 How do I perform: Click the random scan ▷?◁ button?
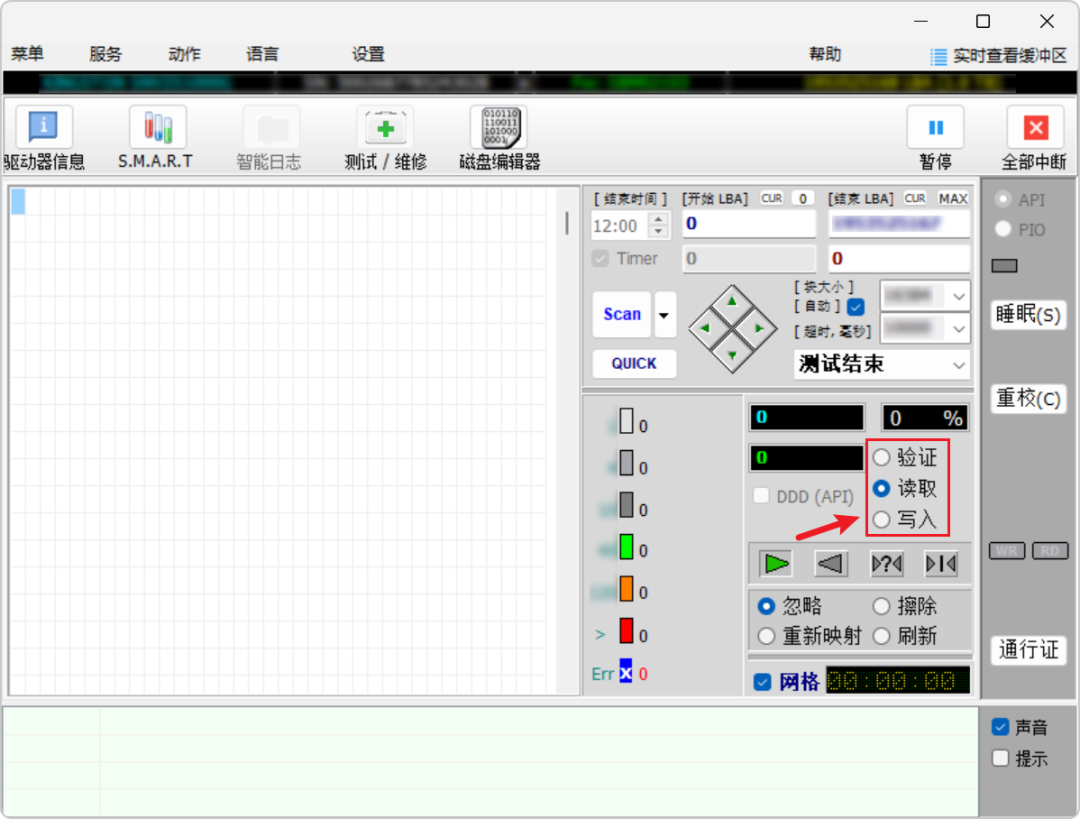coord(886,564)
